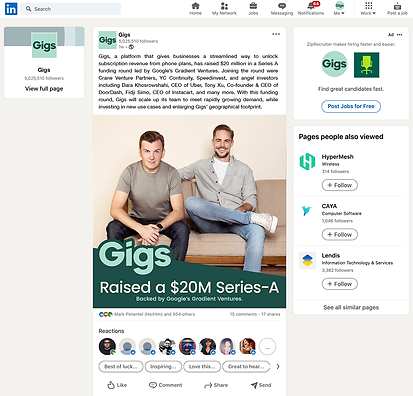The image size is (413, 396).
Task: Select the Love this quick reply
Action: pyautogui.click(x=202, y=367)
